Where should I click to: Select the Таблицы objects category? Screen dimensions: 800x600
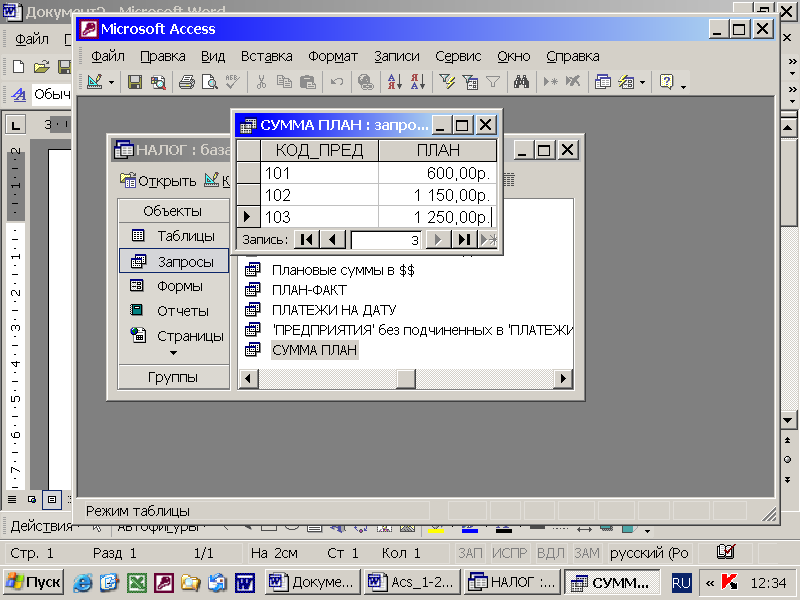174,236
